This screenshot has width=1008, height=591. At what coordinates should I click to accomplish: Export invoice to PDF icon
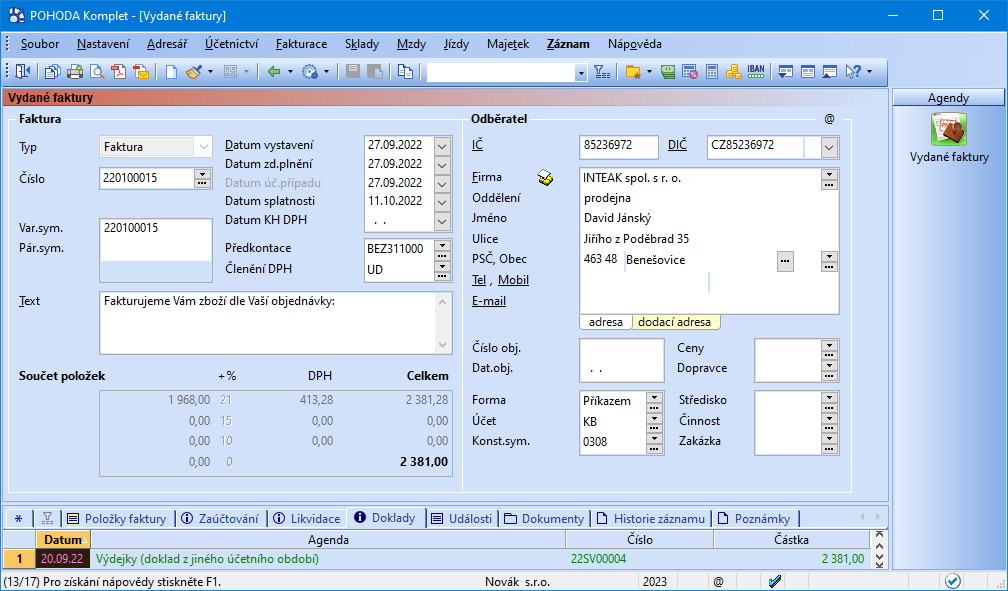click(118, 72)
